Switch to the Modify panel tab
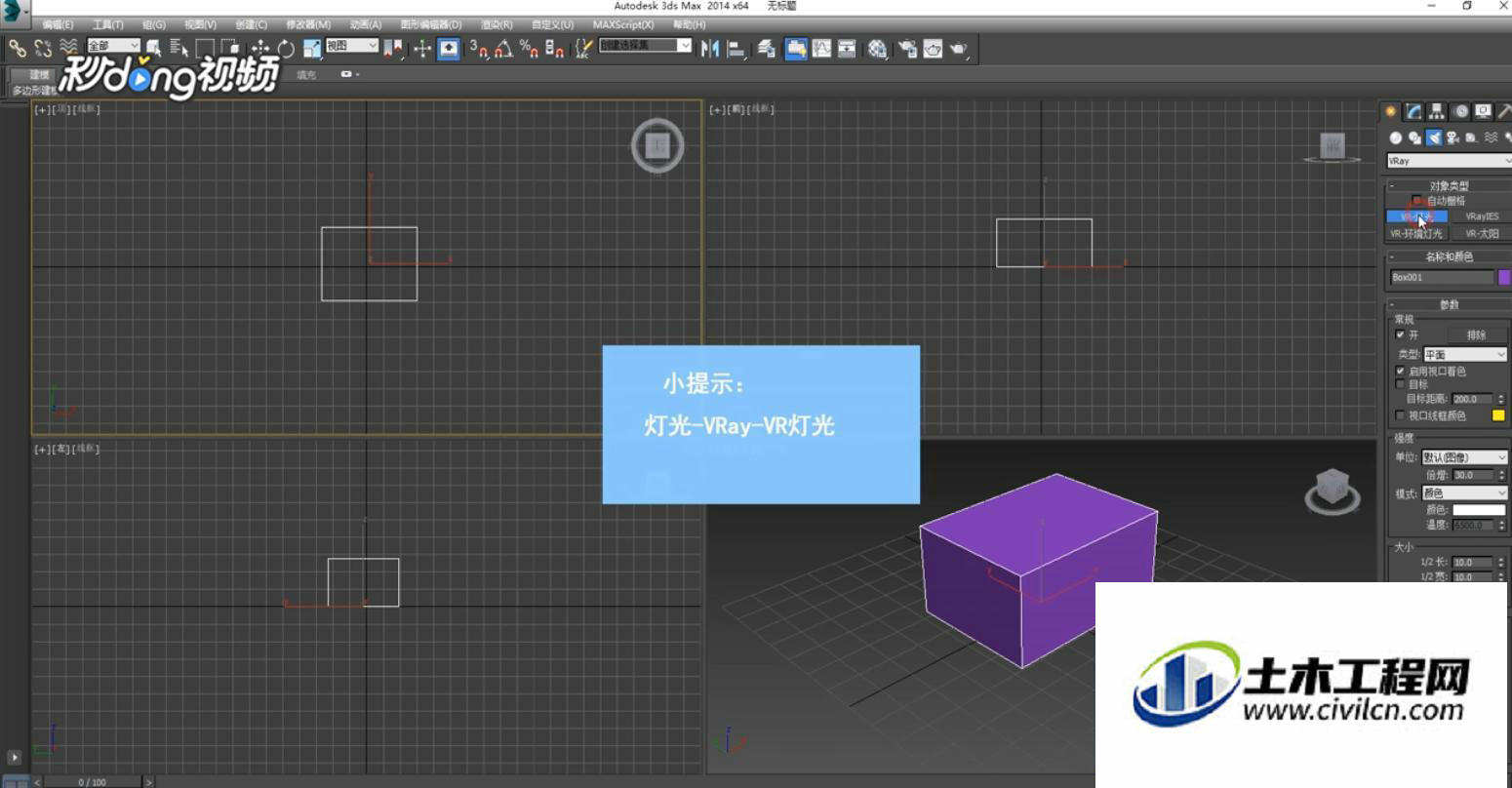The image size is (1512, 788). tap(1413, 111)
